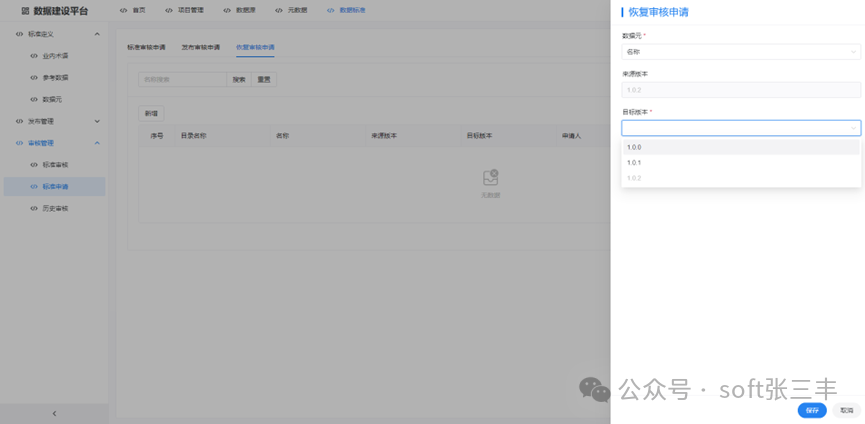Select the 恢复审核申请 tab

(x=255, y=47)
